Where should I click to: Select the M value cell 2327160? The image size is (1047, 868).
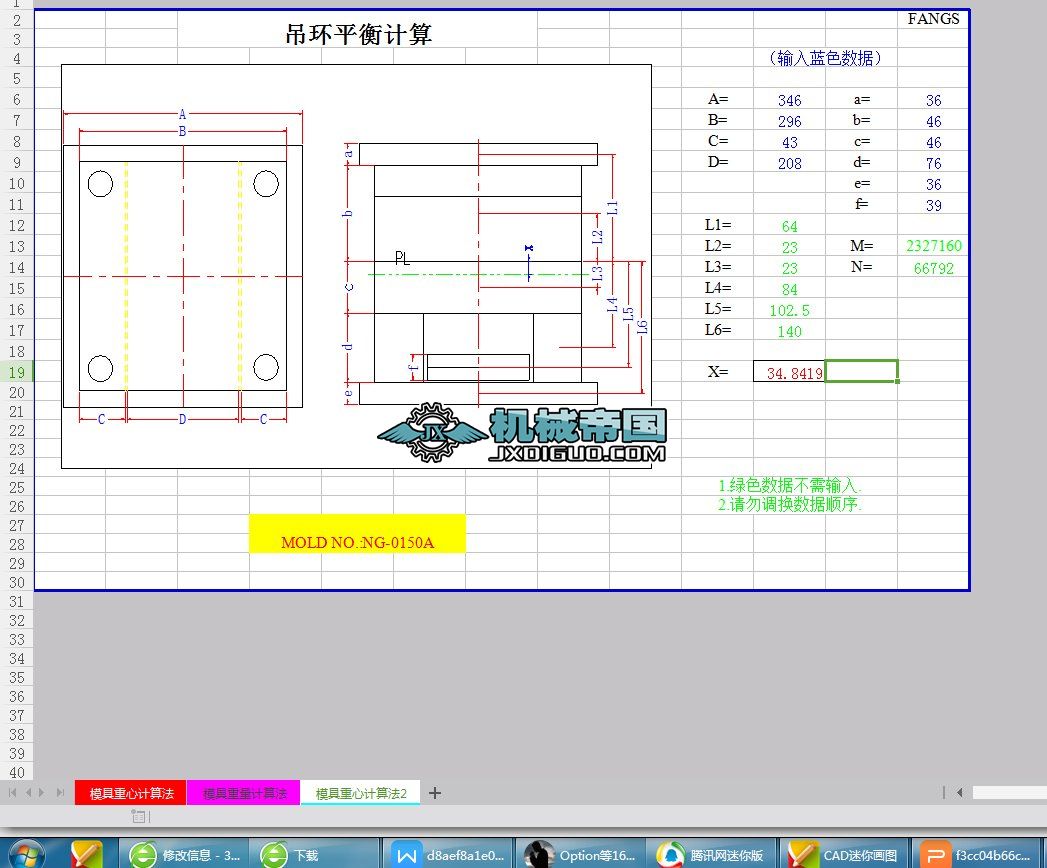coord(933,246)
